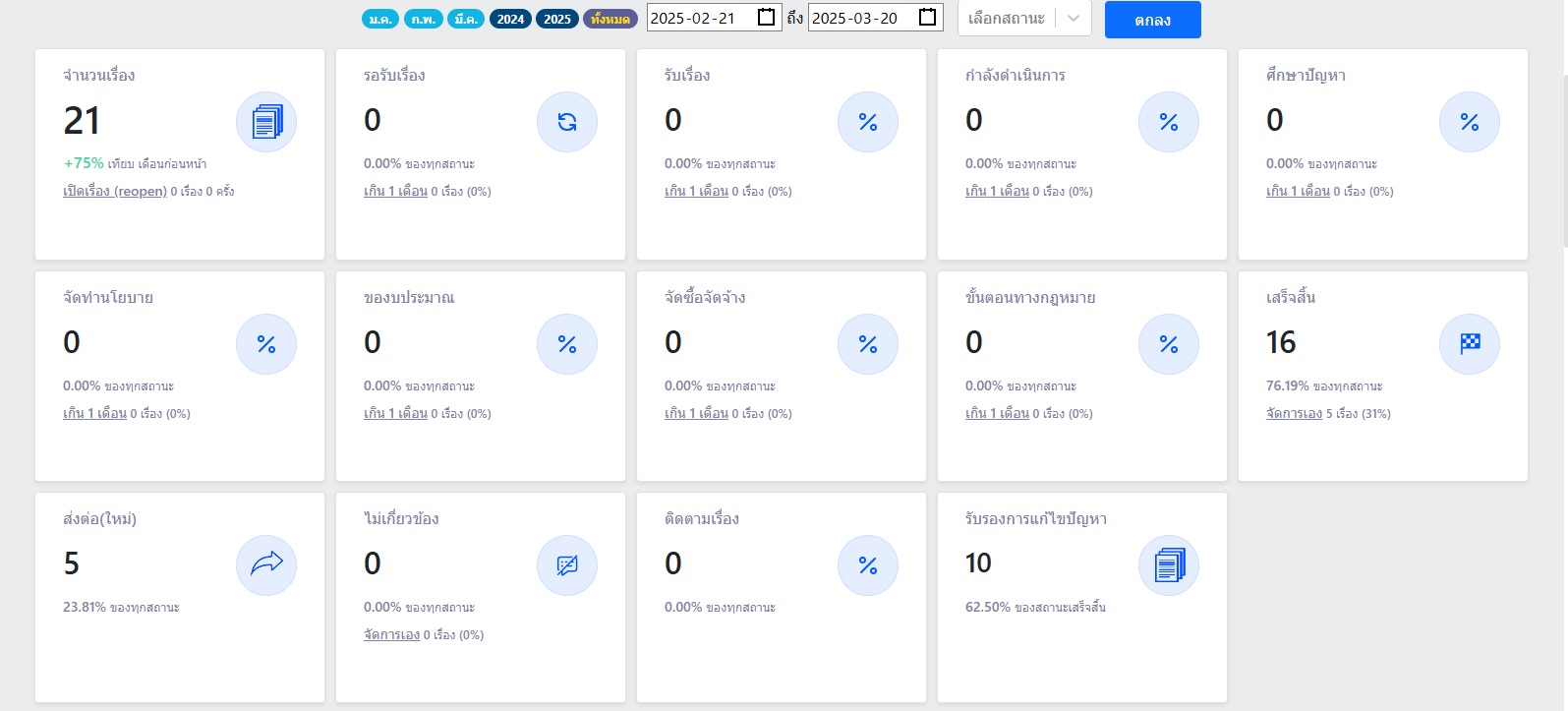Click the start date field 2025-02-21
The height and width of the screenshot is (711, 1568).
point(715,18)
